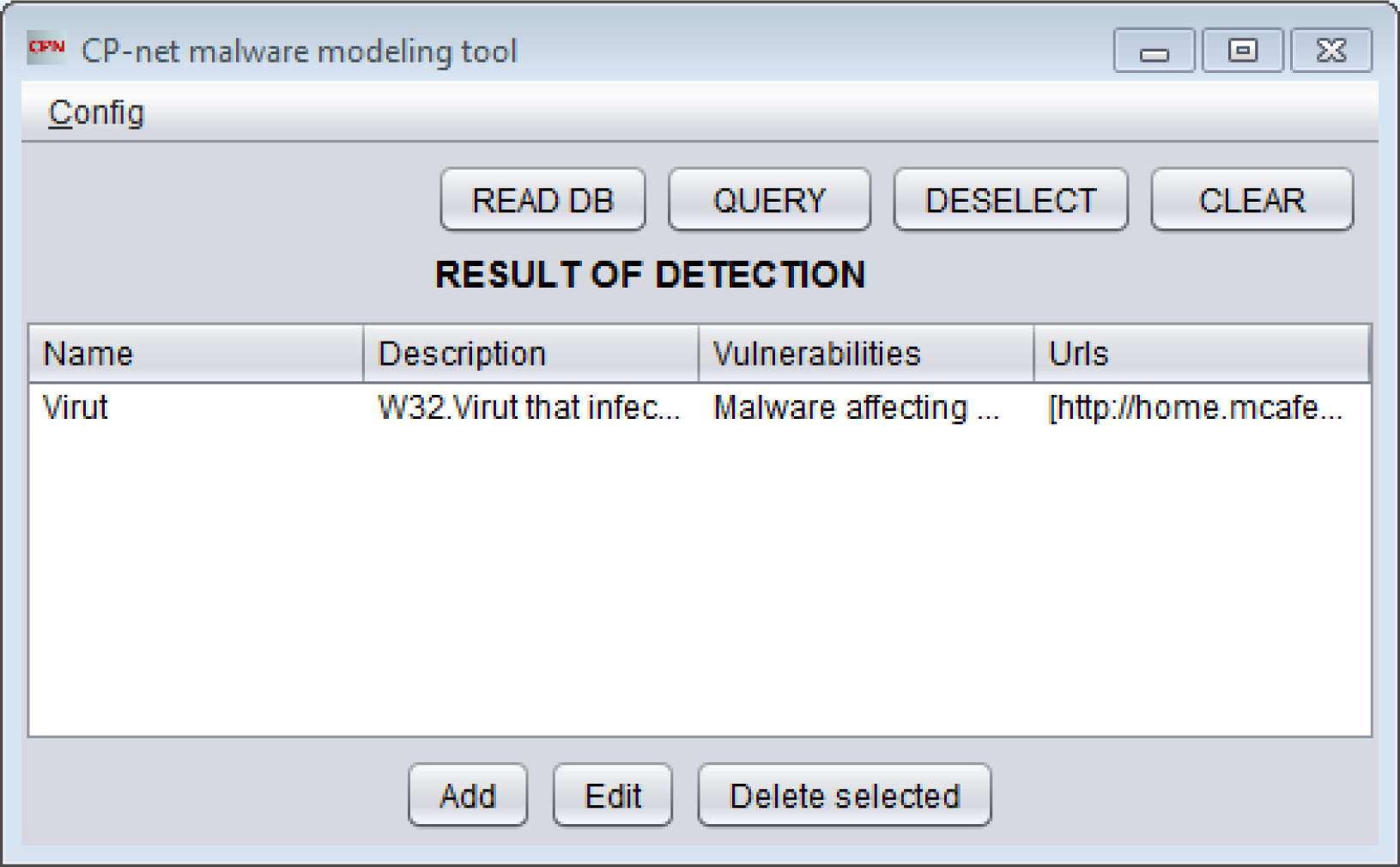Sort by the Name column header
This screenshot has height=867, width=1400.
click(x=196, y=354)
